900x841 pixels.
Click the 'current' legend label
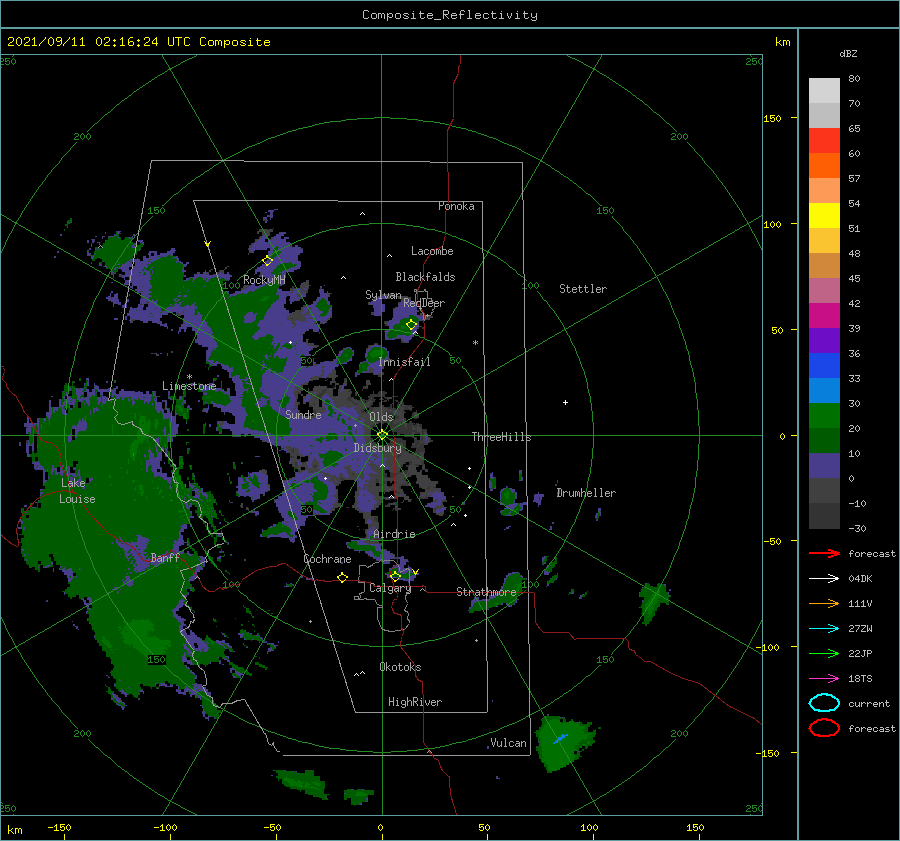(x=869, y=703)
